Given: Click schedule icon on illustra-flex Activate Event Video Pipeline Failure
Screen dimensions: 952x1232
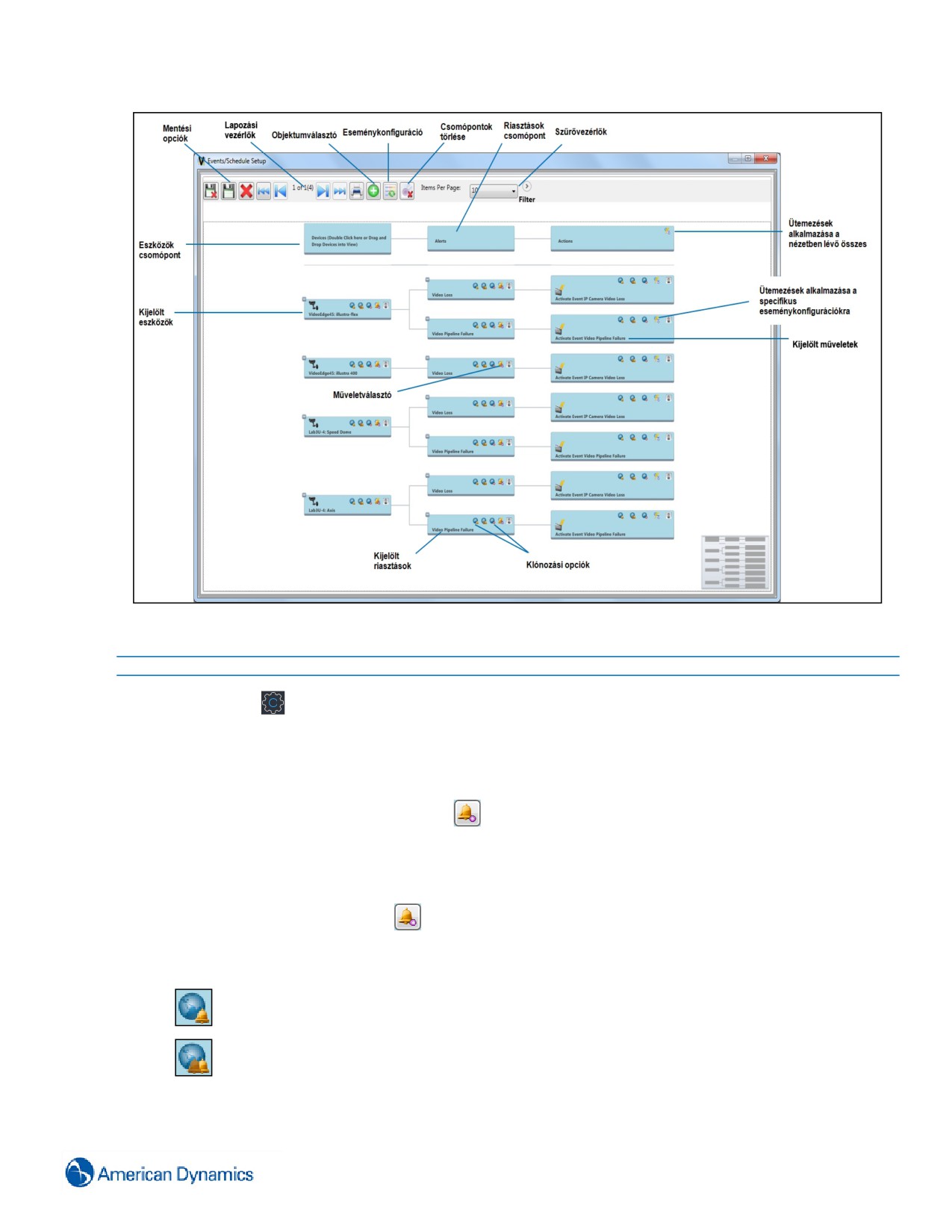Looking at the screenshot, I should (x=657, y=320).
